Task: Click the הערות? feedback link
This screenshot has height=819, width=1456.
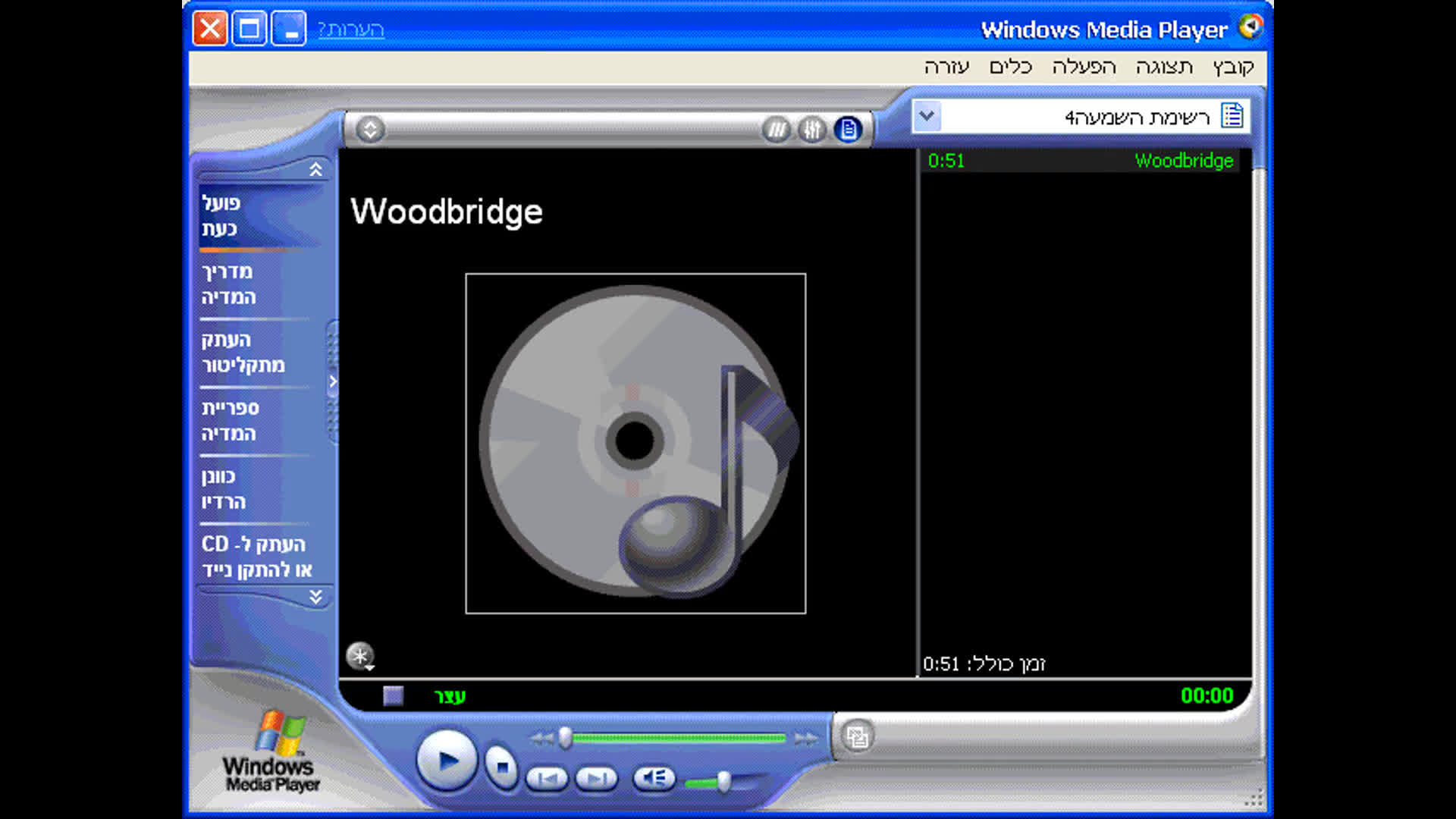Action: coord(351,30)
